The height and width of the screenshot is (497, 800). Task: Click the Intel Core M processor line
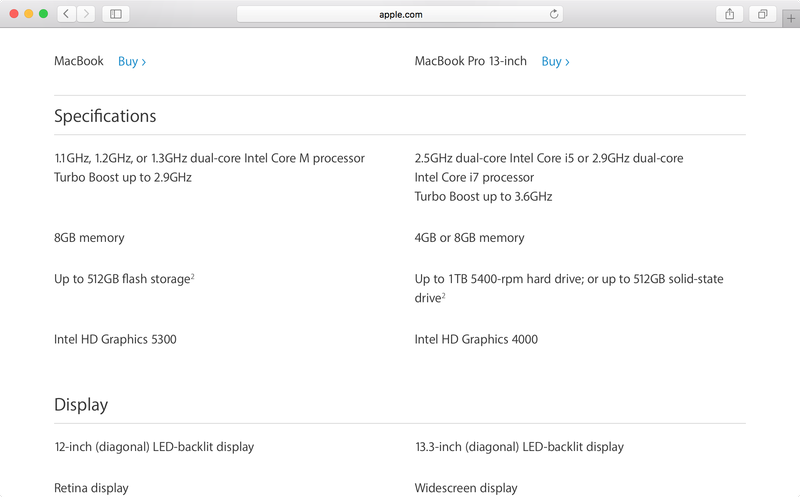coord(209,158)
